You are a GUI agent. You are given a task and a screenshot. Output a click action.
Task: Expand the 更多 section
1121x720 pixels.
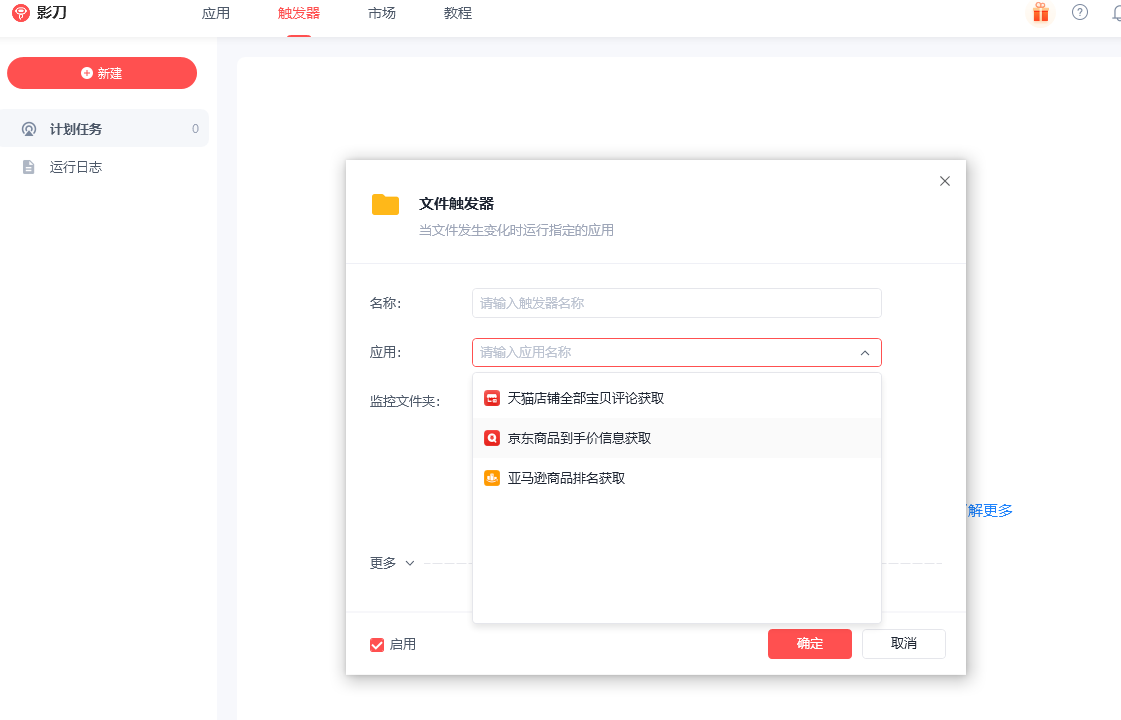coord(392,563)
